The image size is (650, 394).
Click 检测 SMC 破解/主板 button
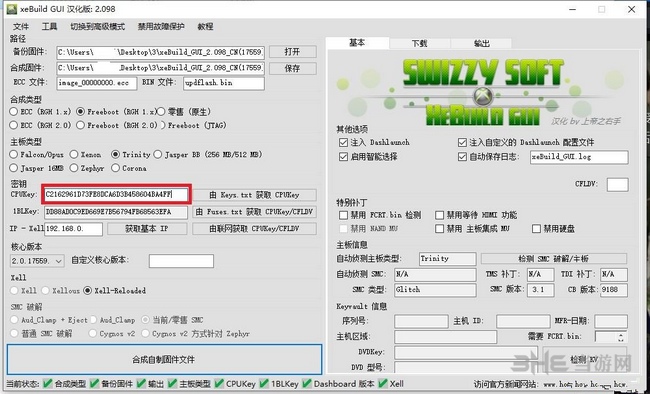pyautogui.click(x=554, y=258)
